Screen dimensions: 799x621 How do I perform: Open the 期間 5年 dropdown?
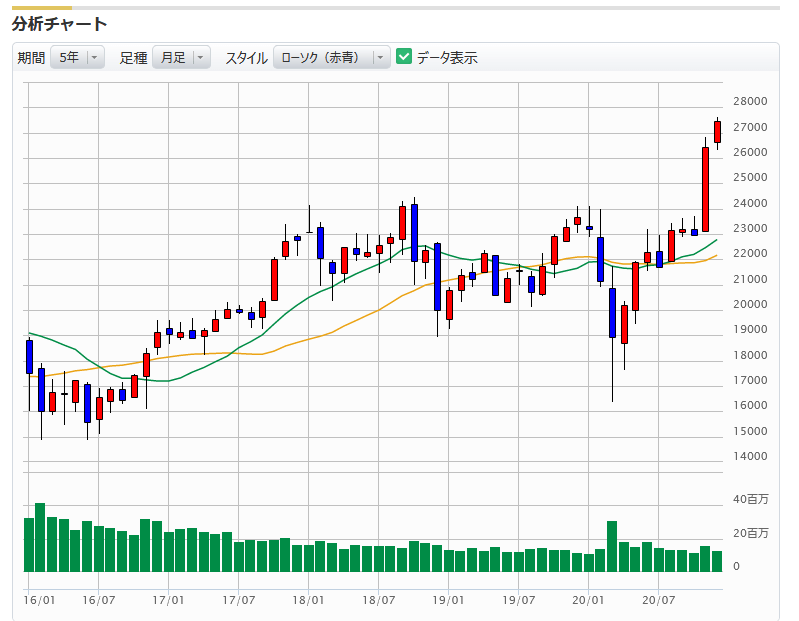point(77,58)
